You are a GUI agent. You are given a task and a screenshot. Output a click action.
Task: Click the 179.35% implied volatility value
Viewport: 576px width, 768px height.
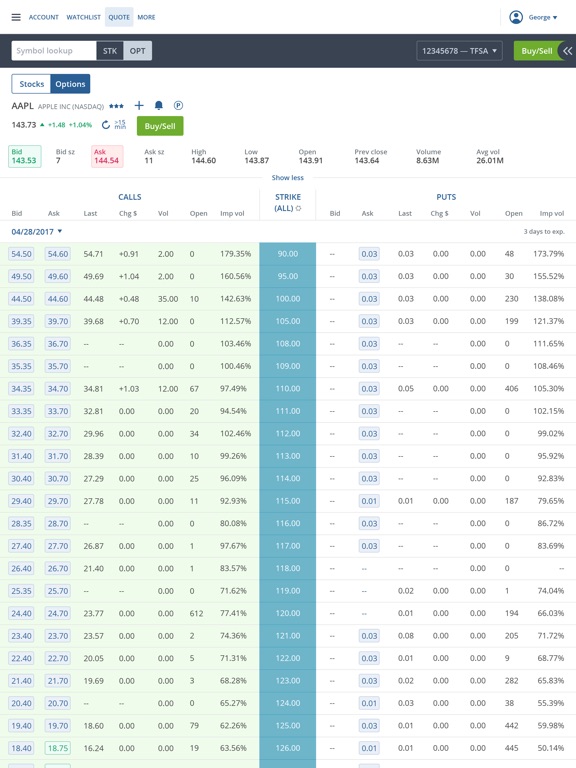click(236, 254)
